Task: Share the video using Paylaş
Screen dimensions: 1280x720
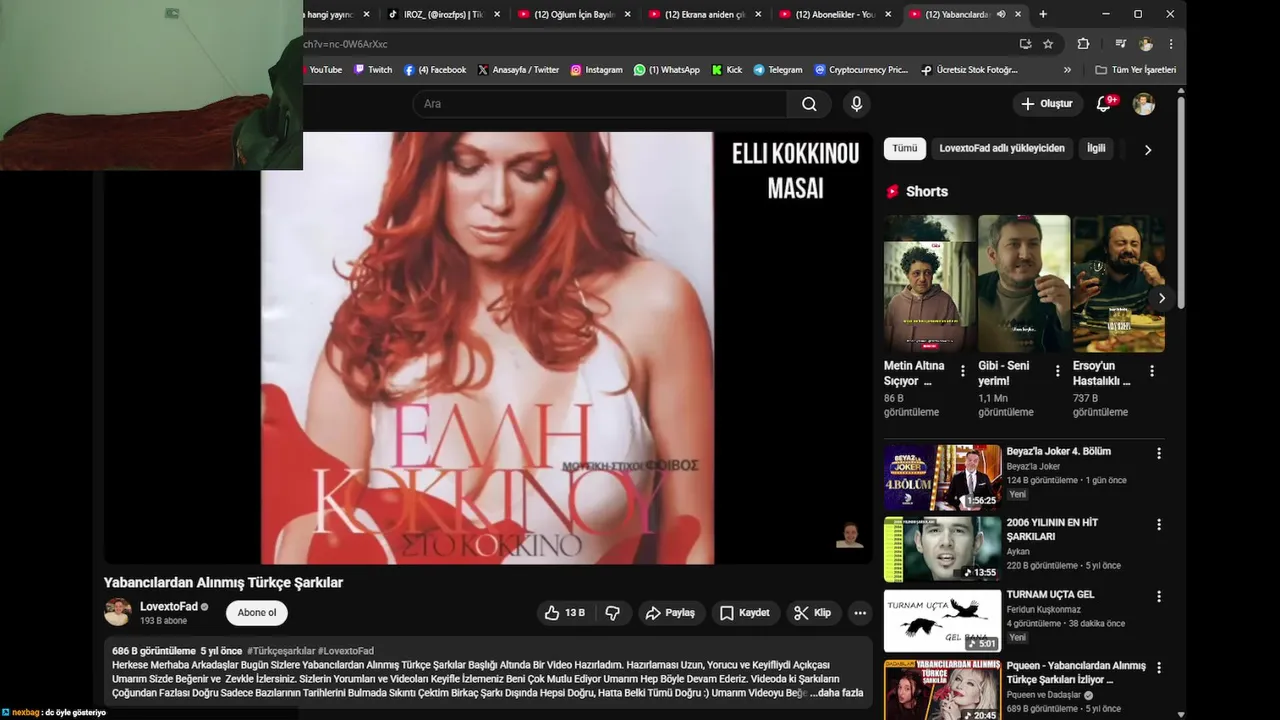Action: point(670,613)
